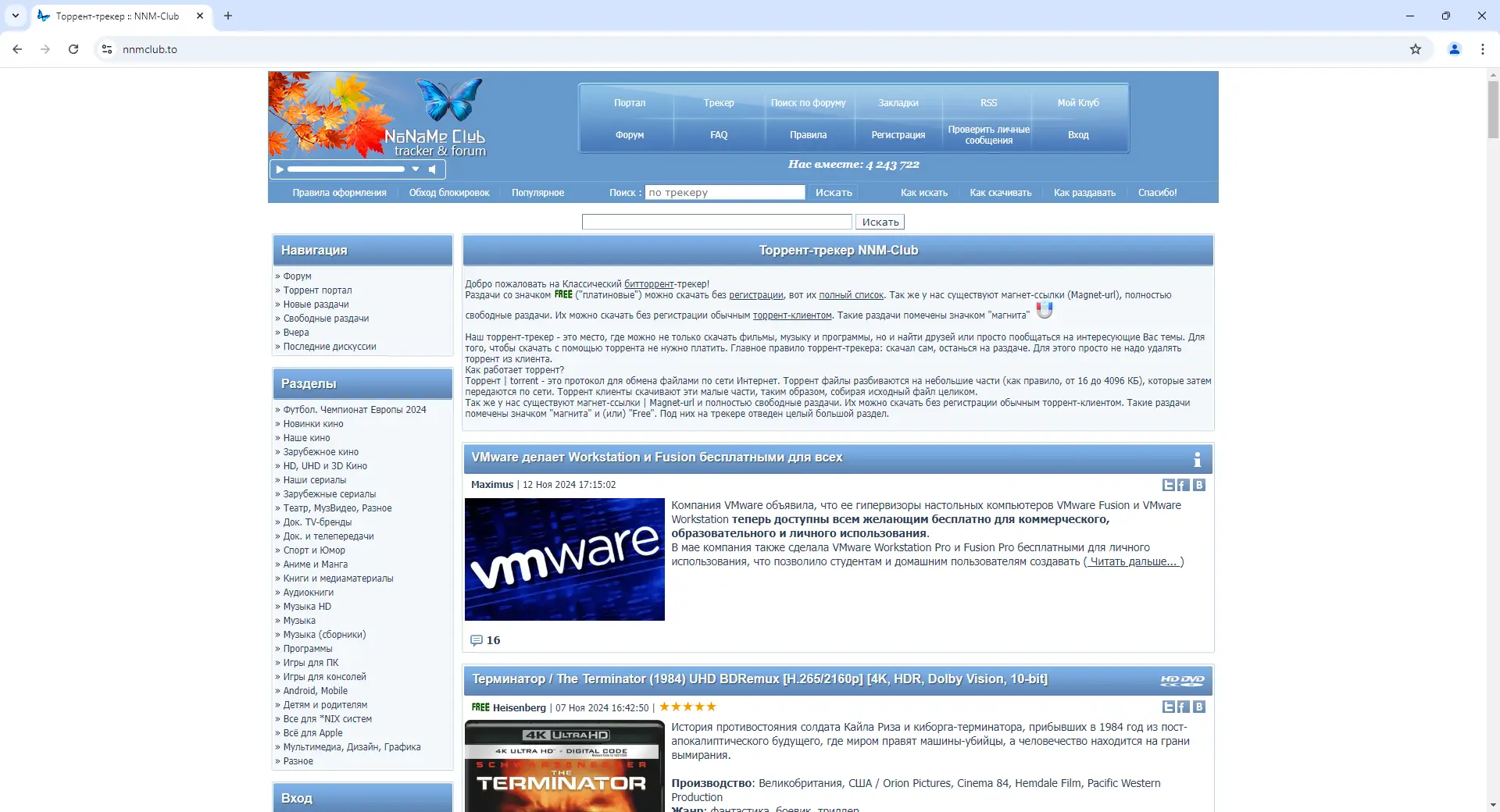1500x812 pixels.
Task: Open Обход блокировок link
Action: point(449,193)
